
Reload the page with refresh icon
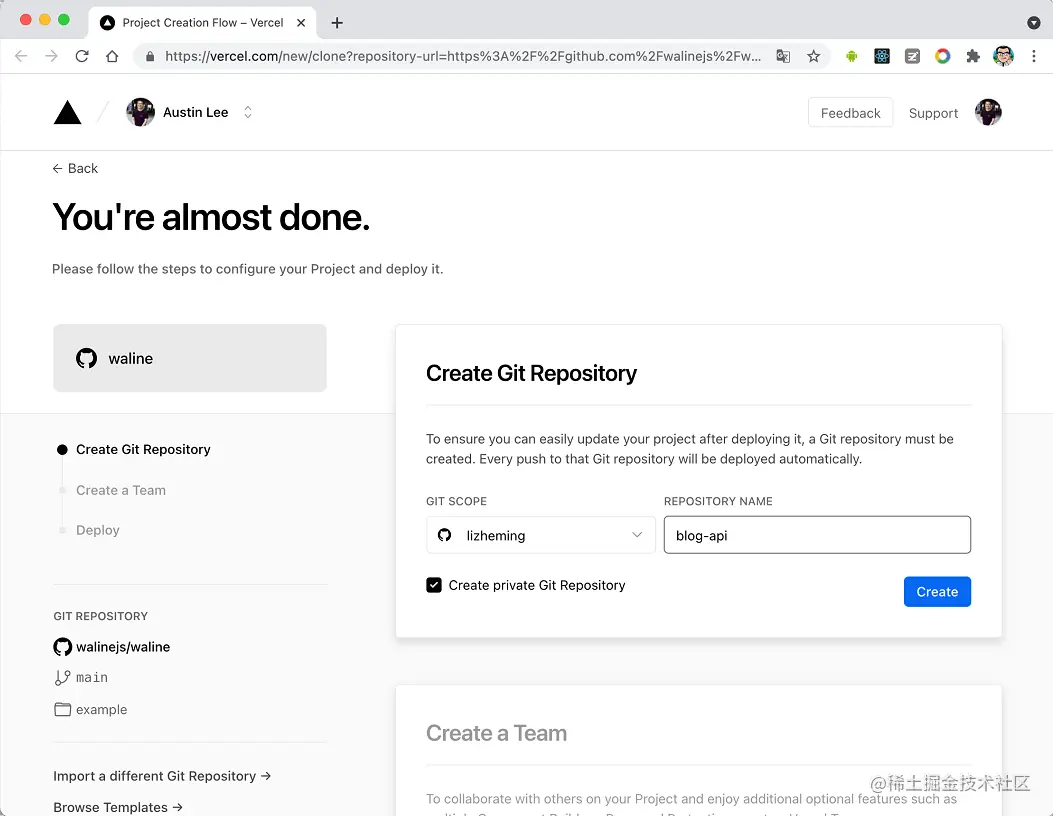pyautogui.click(x=82, y=56)
